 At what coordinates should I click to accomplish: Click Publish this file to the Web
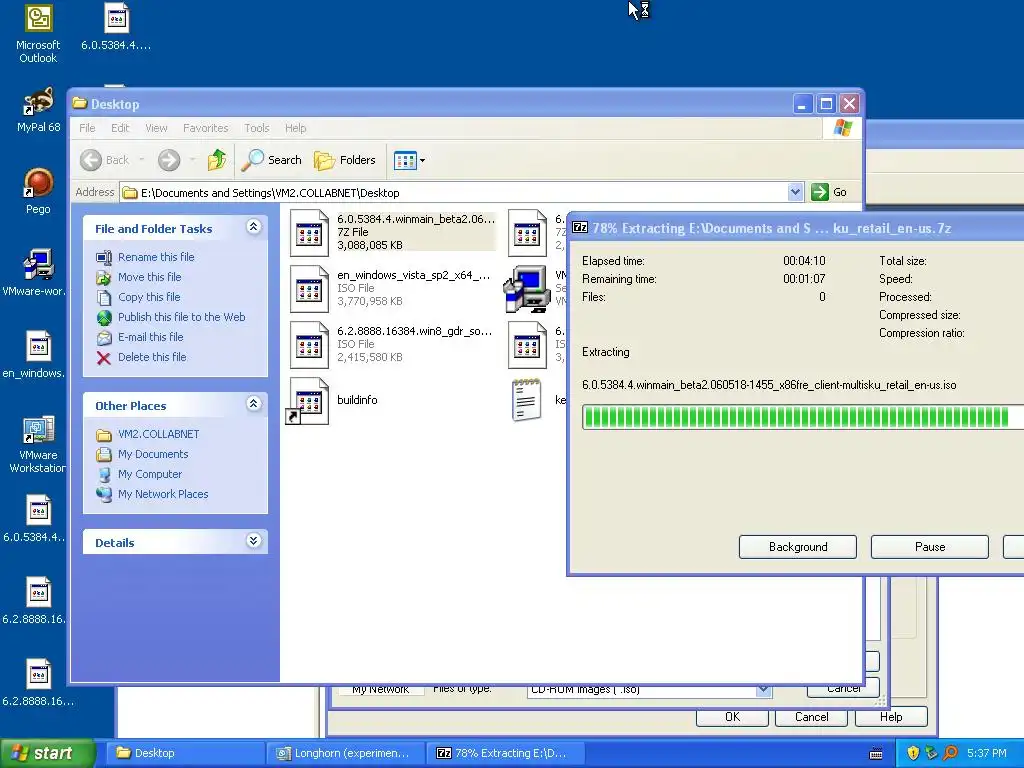click(x=182, y=317)
